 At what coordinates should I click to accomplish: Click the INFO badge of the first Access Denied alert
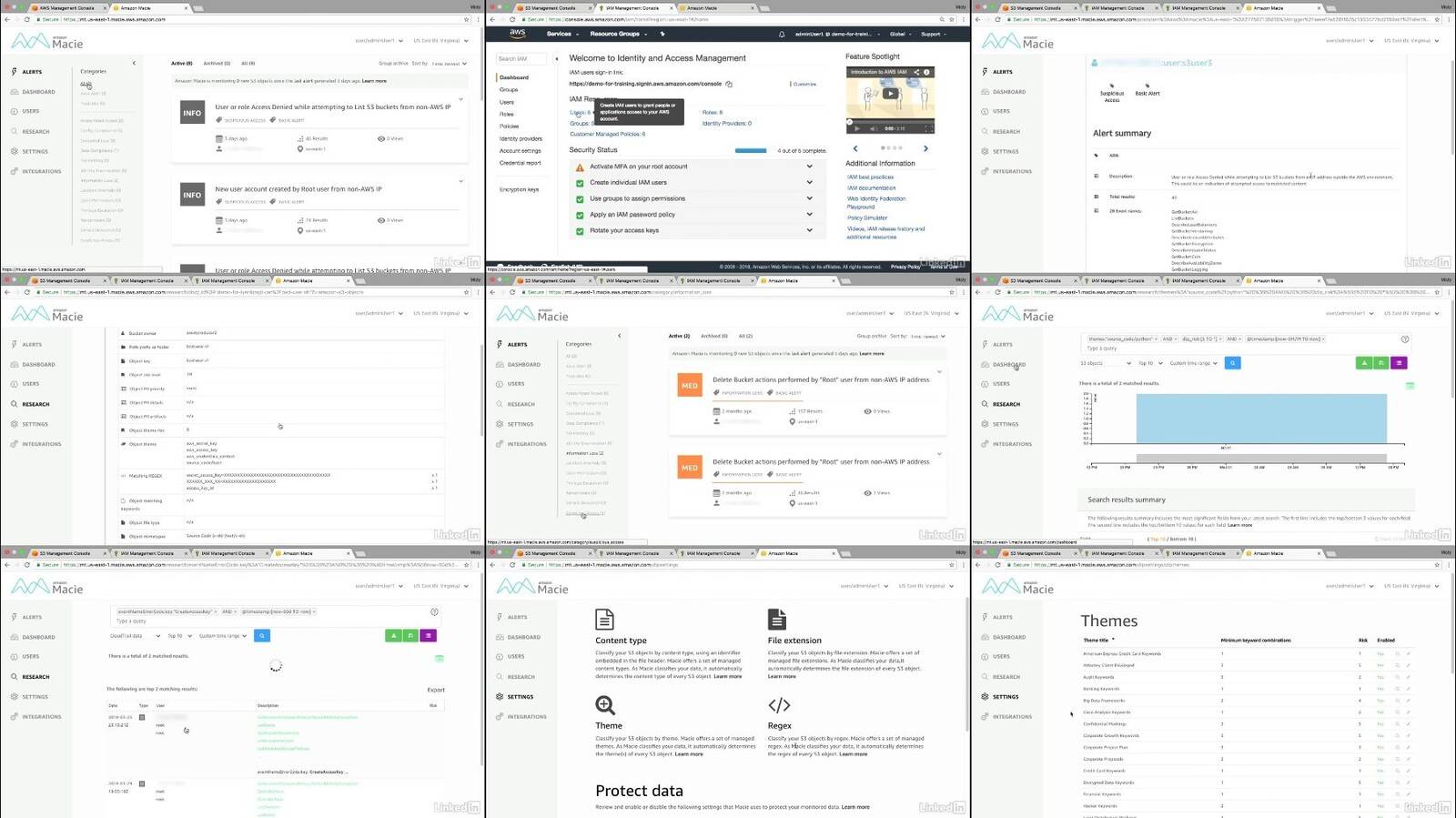[192, 113]
